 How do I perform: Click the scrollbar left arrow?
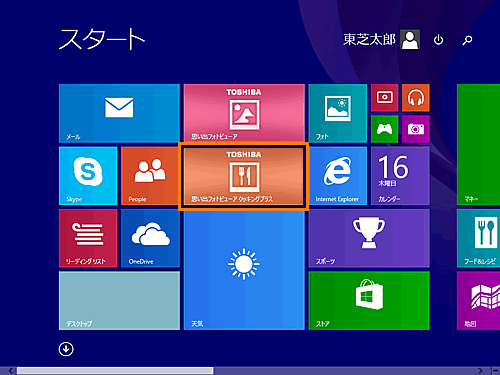11,371
